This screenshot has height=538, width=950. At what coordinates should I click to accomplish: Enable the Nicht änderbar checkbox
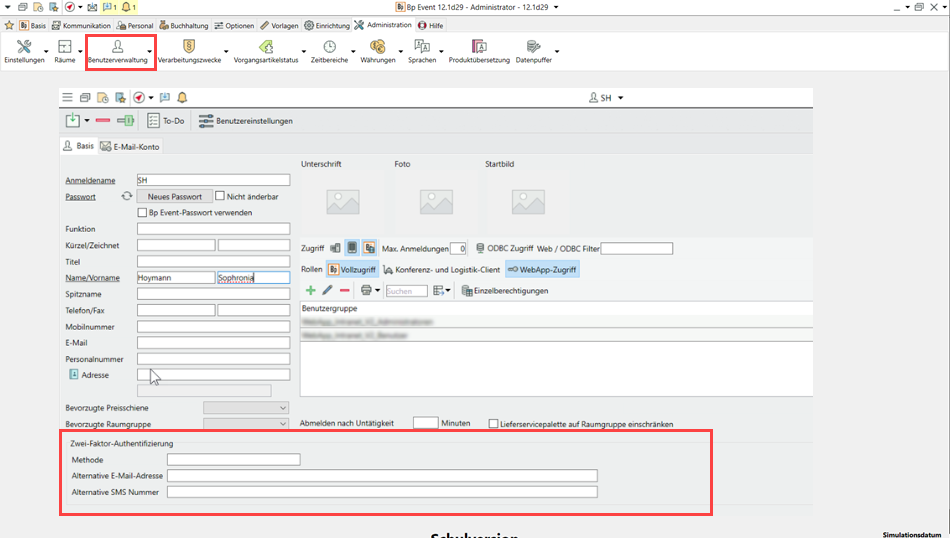[x=220, y=197]
